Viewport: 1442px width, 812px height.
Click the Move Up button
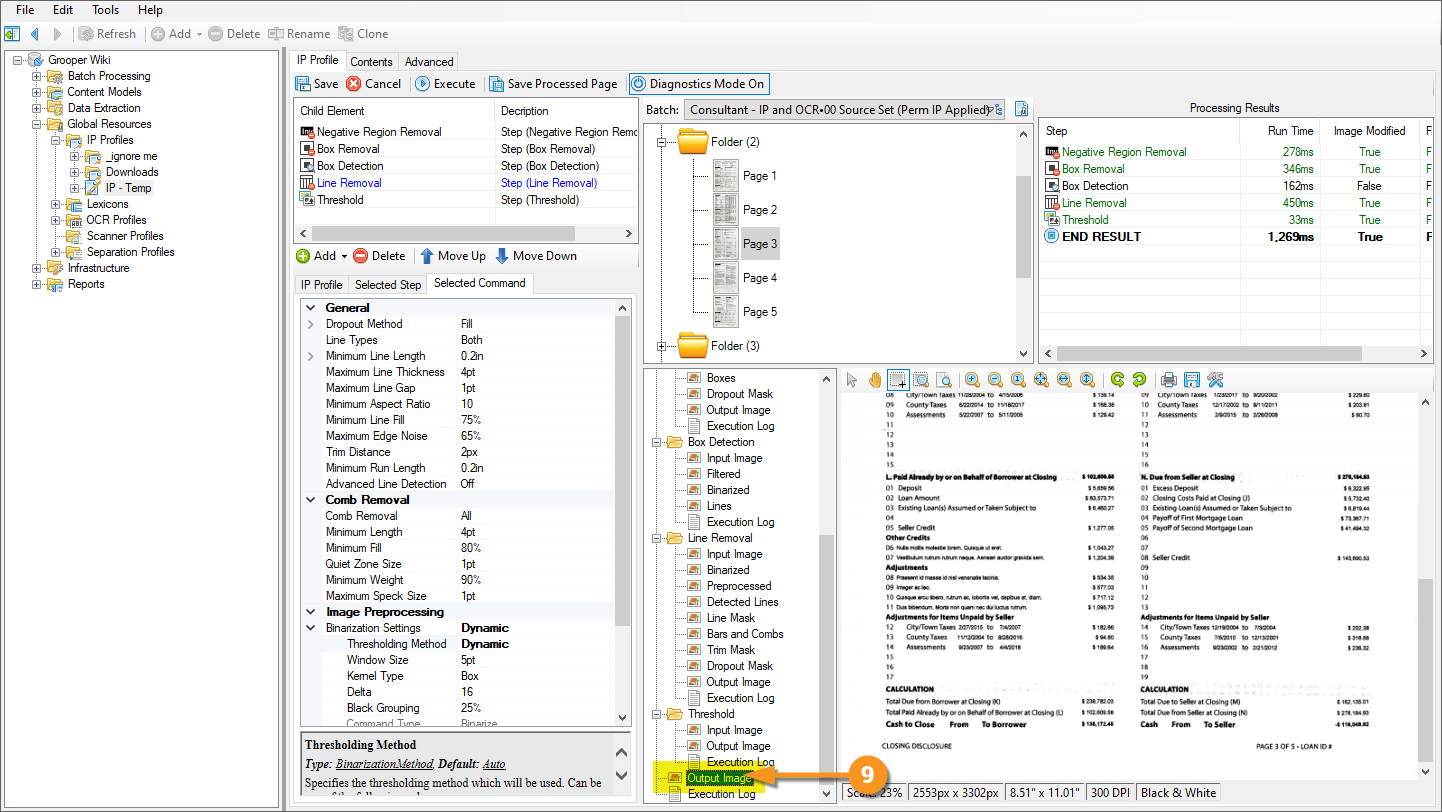pos(452,256)
